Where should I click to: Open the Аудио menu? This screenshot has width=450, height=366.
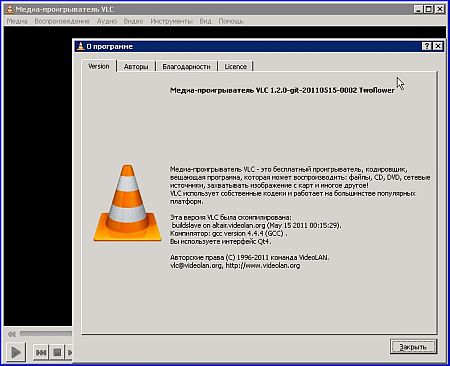[x=107, y=21]
